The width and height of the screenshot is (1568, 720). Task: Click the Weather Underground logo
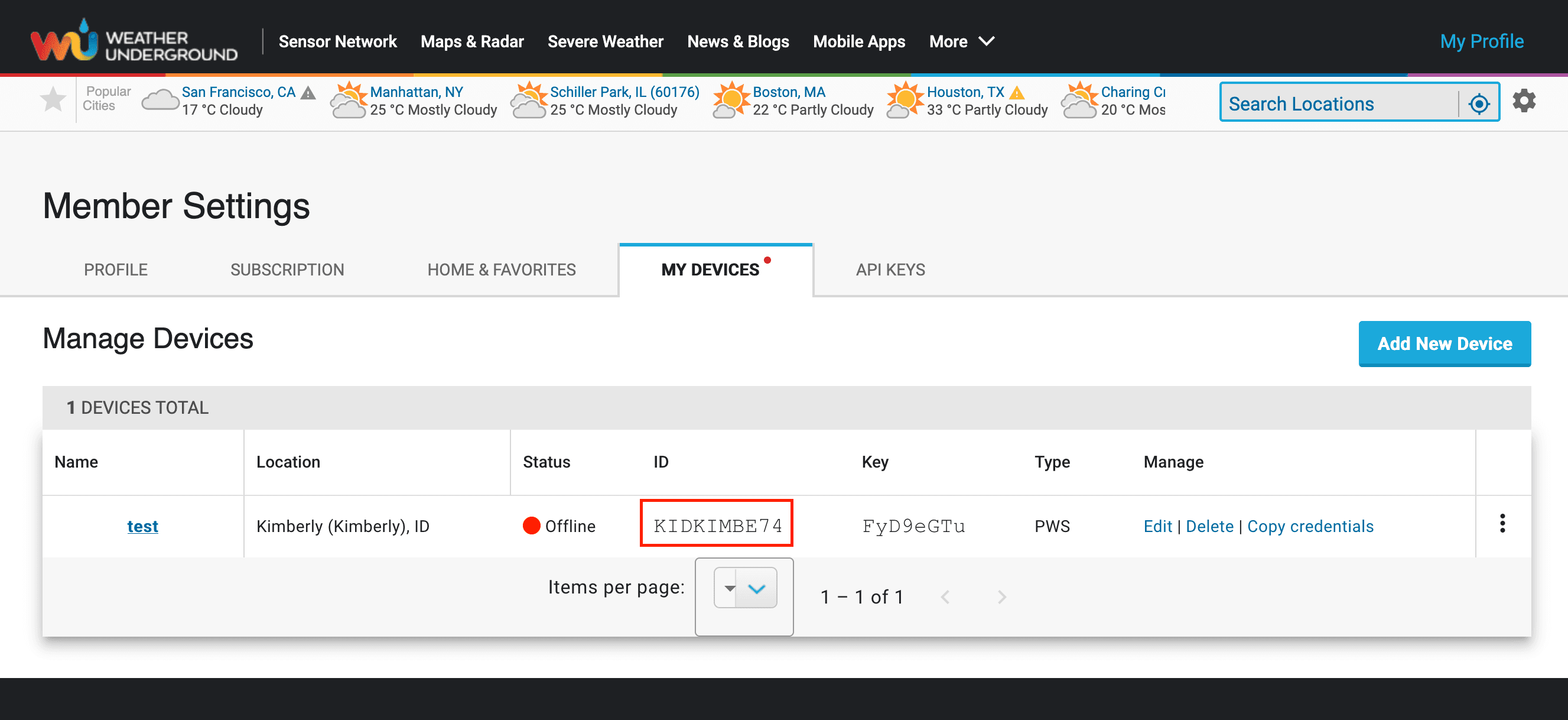tap(134, 41)
